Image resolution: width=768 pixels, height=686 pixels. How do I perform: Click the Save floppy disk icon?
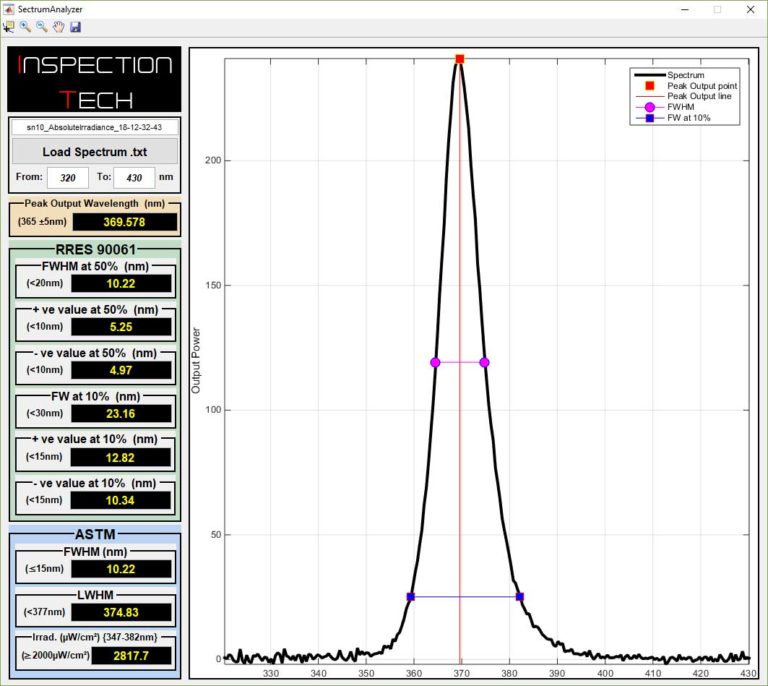point(75,27)
